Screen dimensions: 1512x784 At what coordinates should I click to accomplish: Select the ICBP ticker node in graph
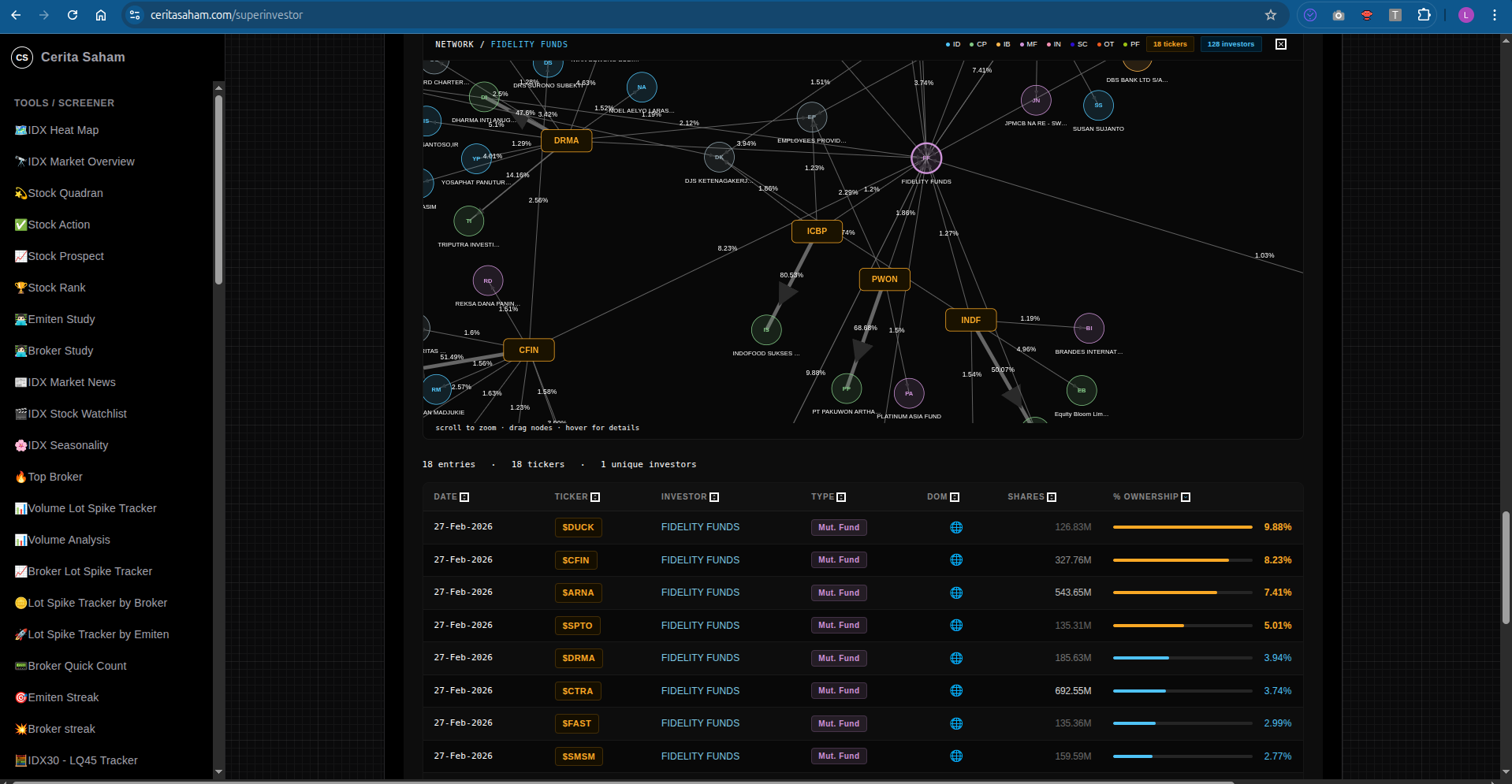(817, 232)
